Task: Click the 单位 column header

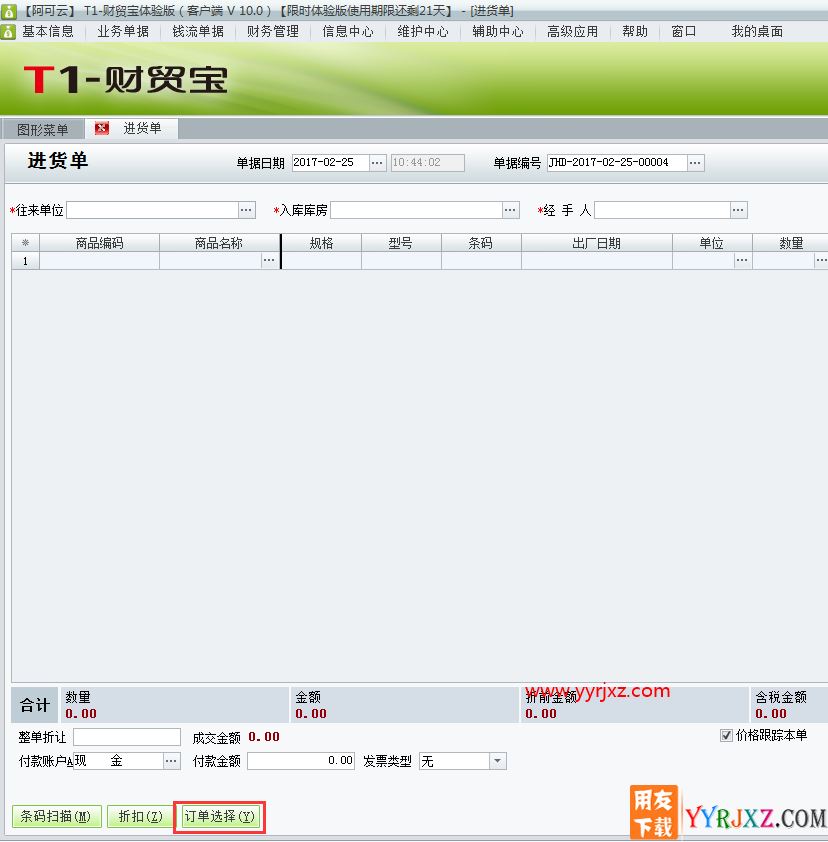Action: click(x=712, y=243)
